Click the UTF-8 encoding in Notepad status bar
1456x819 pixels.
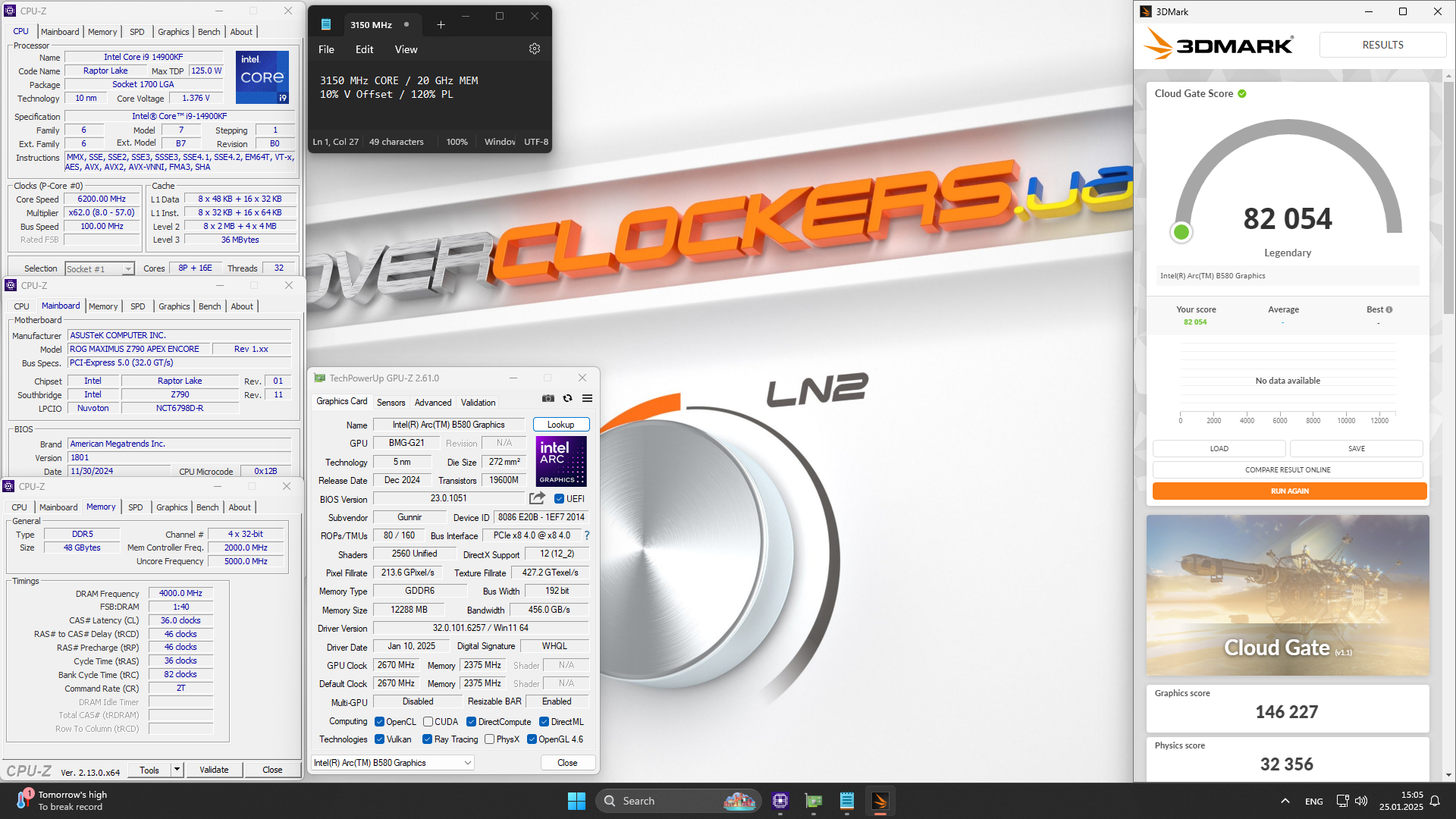(x=536, y=142)
